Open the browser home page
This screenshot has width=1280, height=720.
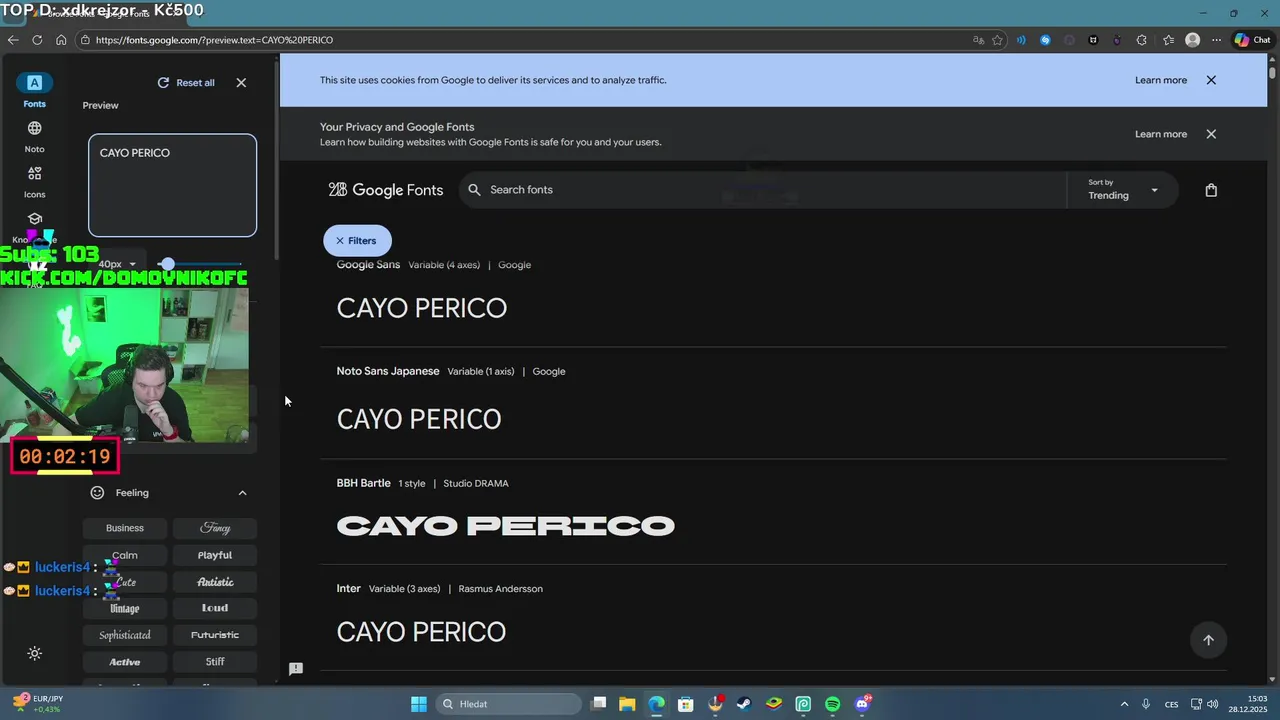click(x=61, y=40)
